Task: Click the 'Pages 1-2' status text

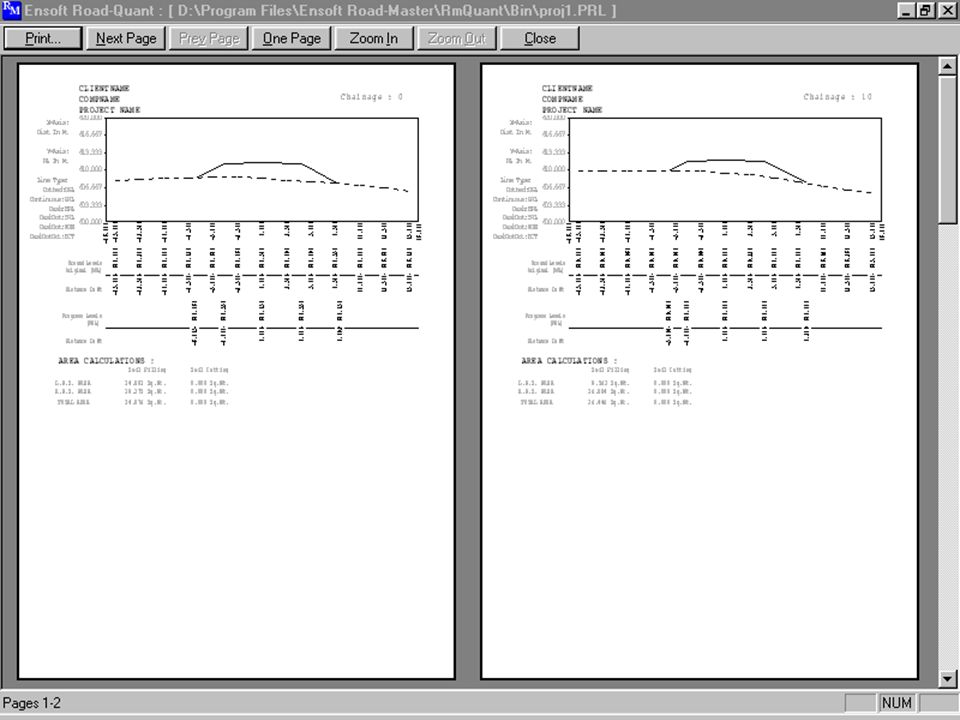Action: (x=32, y=703)
